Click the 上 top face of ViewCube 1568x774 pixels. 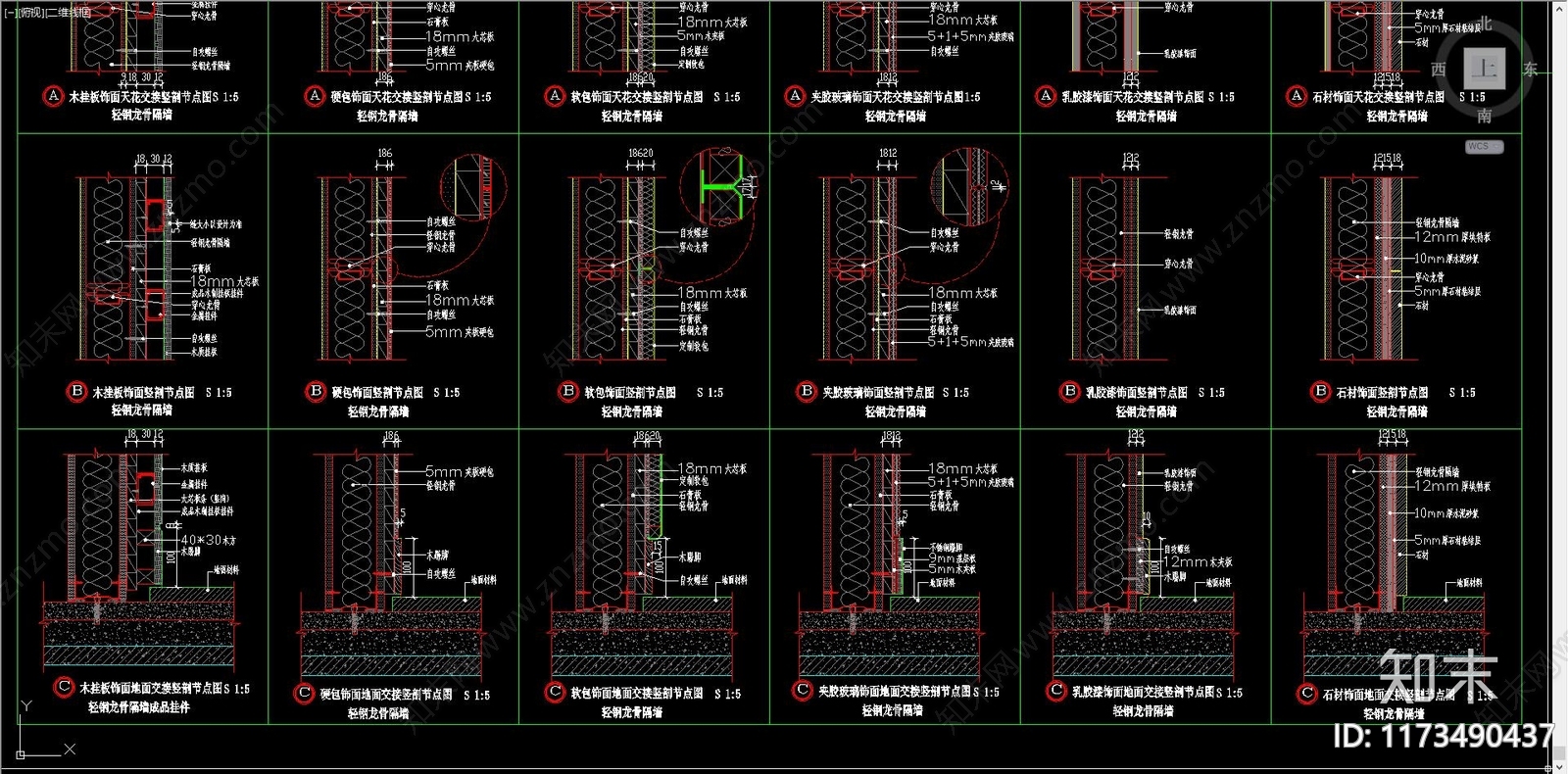[x=1484, y=69]
